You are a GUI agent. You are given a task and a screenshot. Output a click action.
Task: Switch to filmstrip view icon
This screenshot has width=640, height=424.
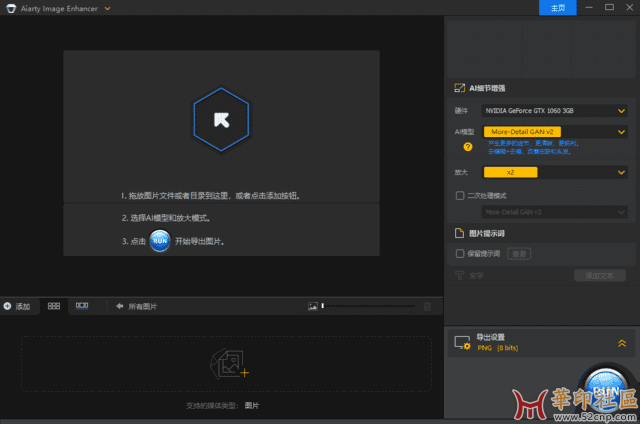click(83, 306)
